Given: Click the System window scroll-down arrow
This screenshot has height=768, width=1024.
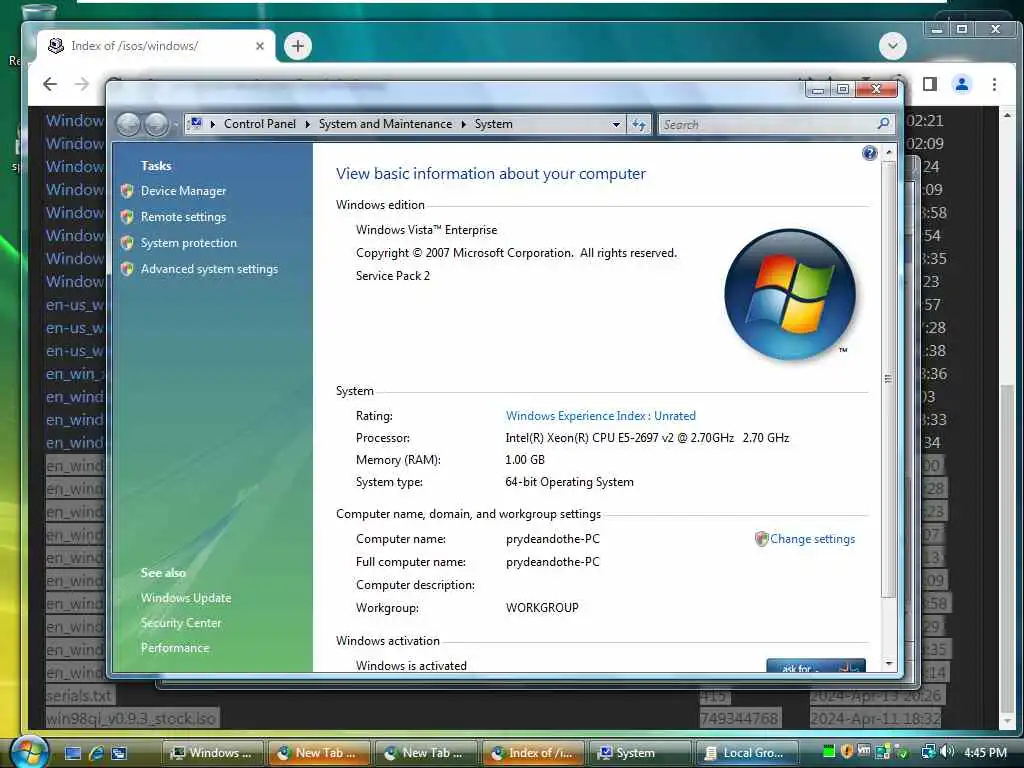Looking at the screenshot, I should pos(889,664).
